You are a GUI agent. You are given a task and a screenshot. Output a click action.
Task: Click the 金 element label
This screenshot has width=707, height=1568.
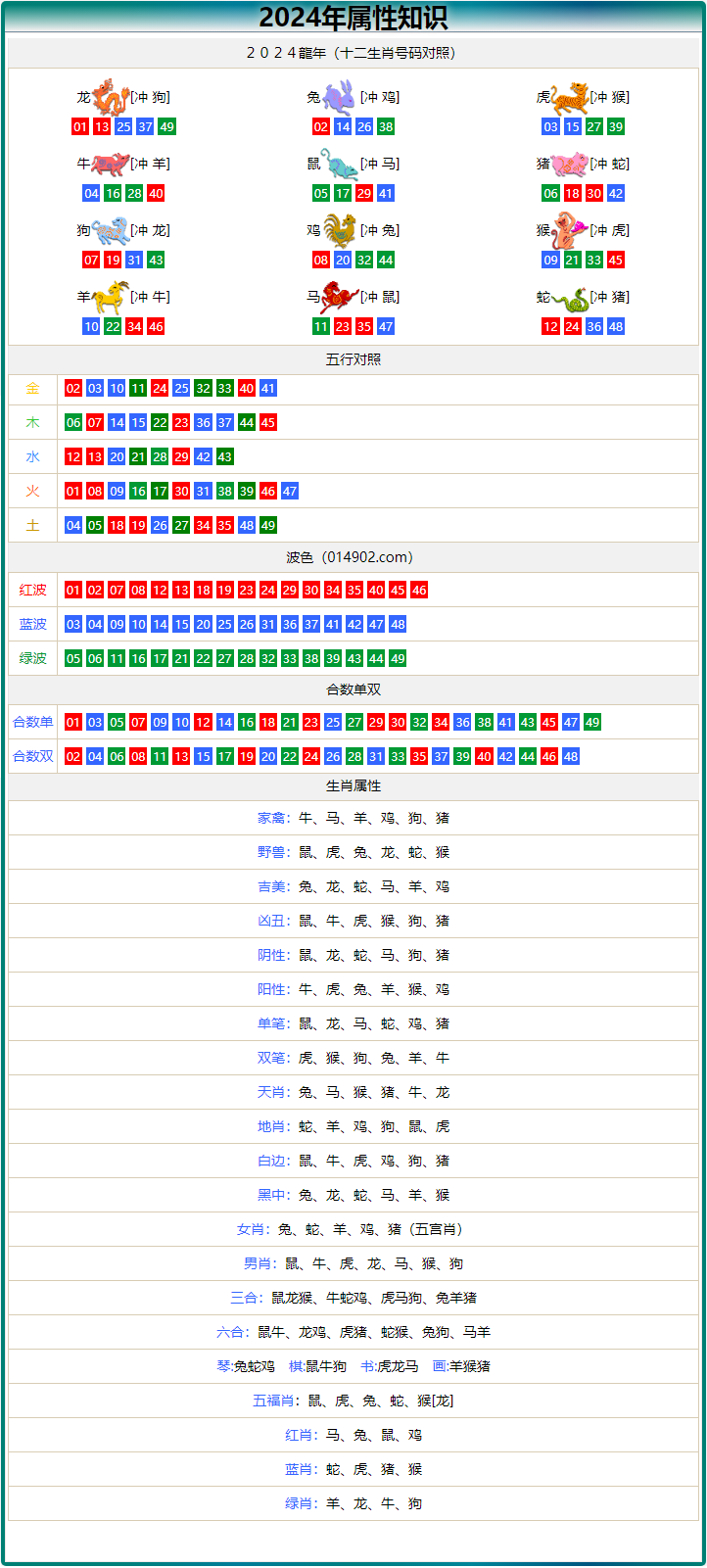(33, 388)
